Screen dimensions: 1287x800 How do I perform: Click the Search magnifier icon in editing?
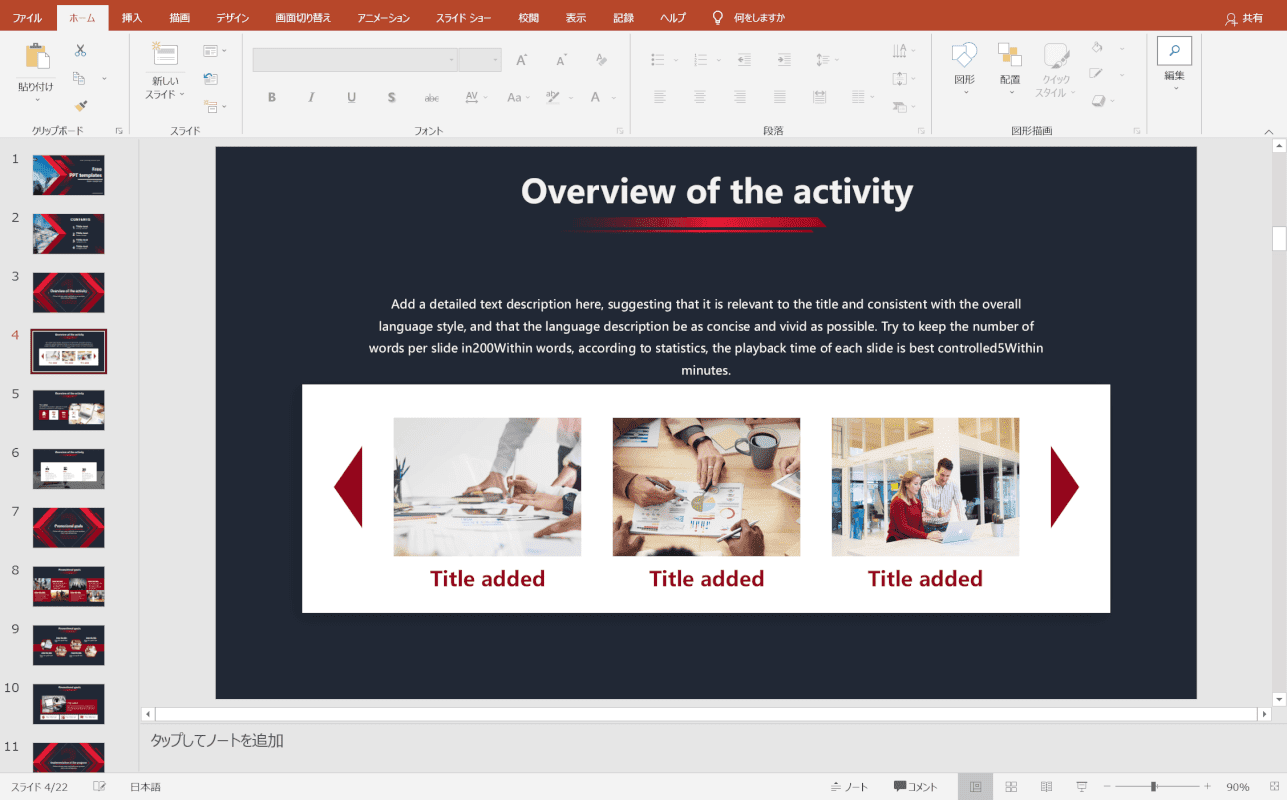(x=1174, y=51)
